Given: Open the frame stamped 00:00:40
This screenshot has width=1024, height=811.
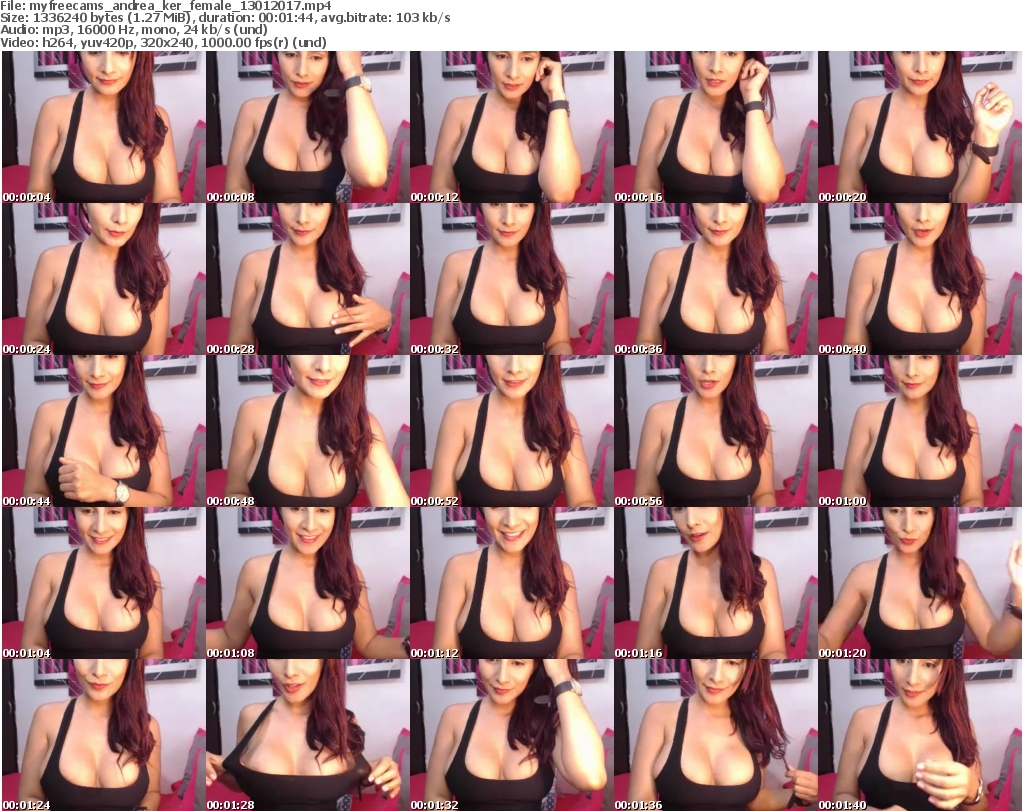Looking at the screenshot, I should pyautogui.click(x=920, y=279).
